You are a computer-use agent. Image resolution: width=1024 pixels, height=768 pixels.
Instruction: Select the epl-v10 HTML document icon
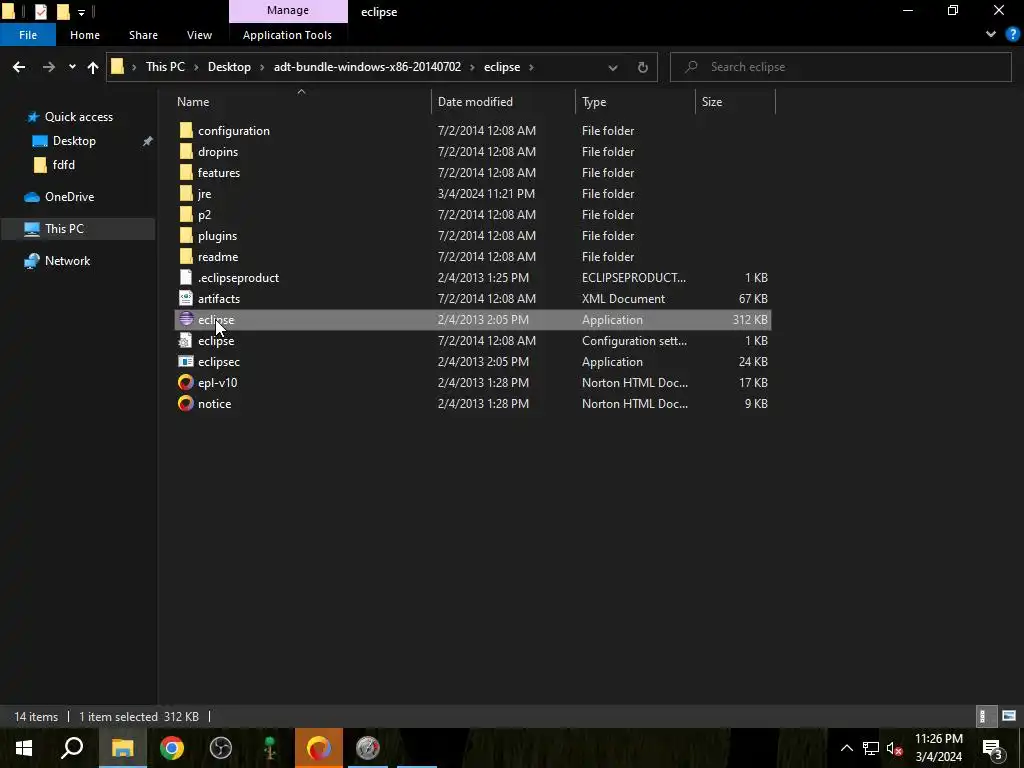(x=186, y=382)
